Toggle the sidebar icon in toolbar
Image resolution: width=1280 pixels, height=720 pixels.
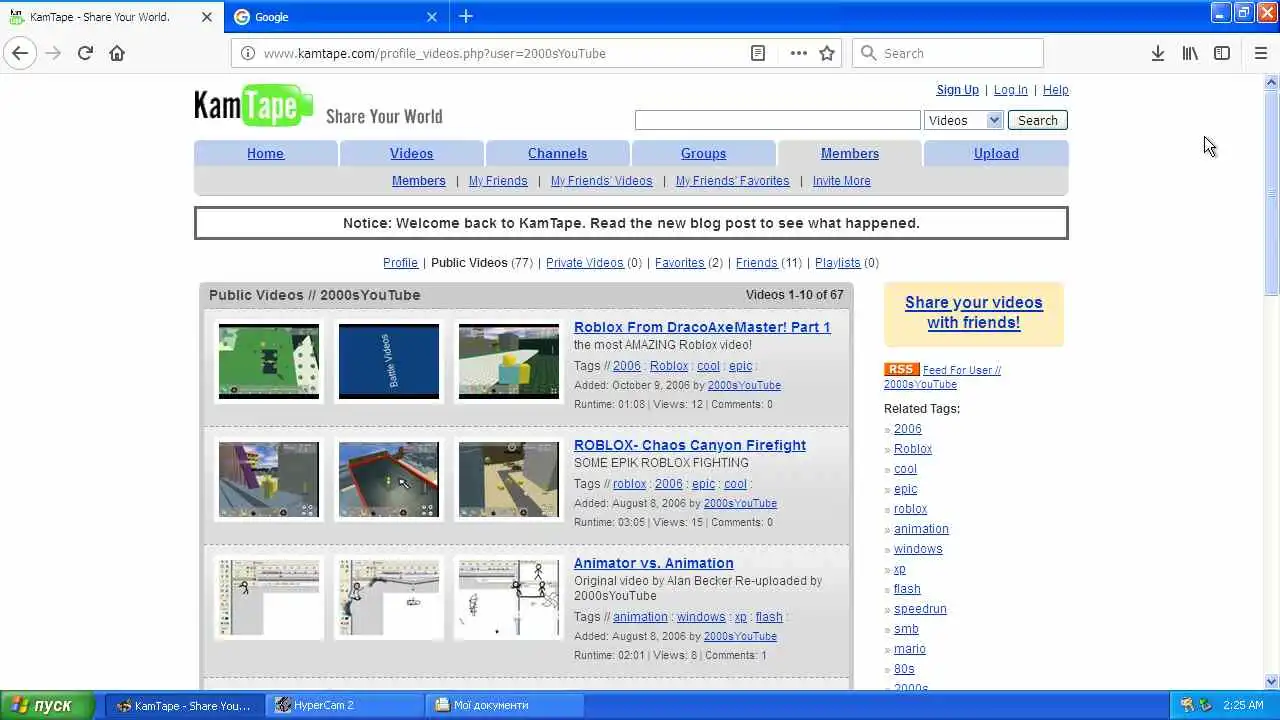point(1222,53)
